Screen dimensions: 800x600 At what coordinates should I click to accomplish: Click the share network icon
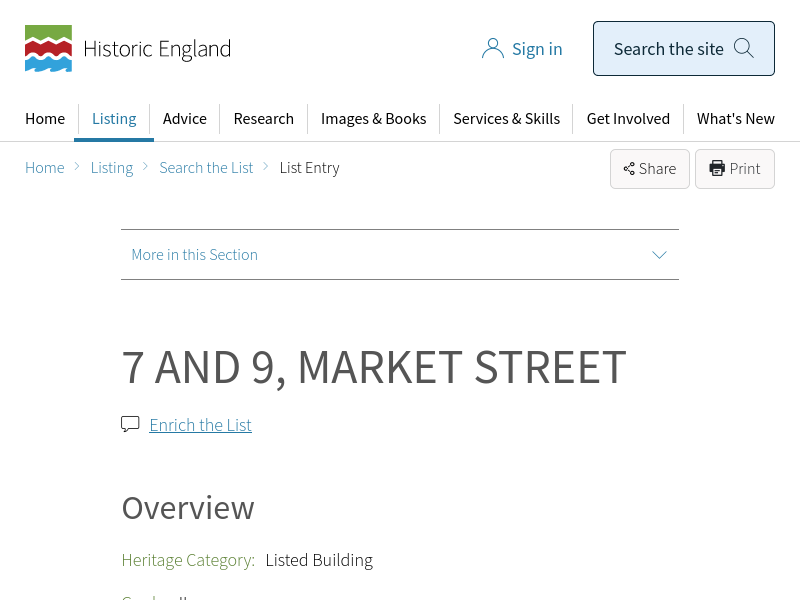tap(629, 169)
